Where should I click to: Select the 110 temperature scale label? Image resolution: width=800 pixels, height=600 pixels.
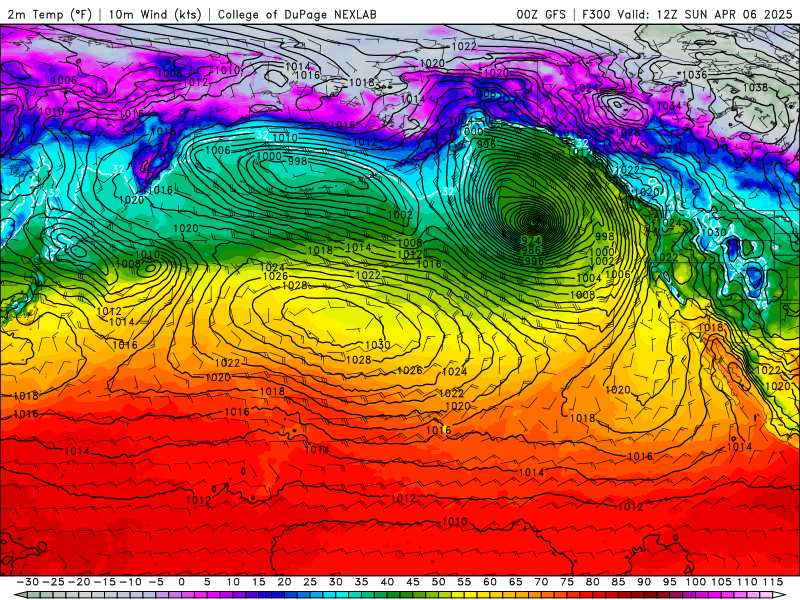click(747, 582)
